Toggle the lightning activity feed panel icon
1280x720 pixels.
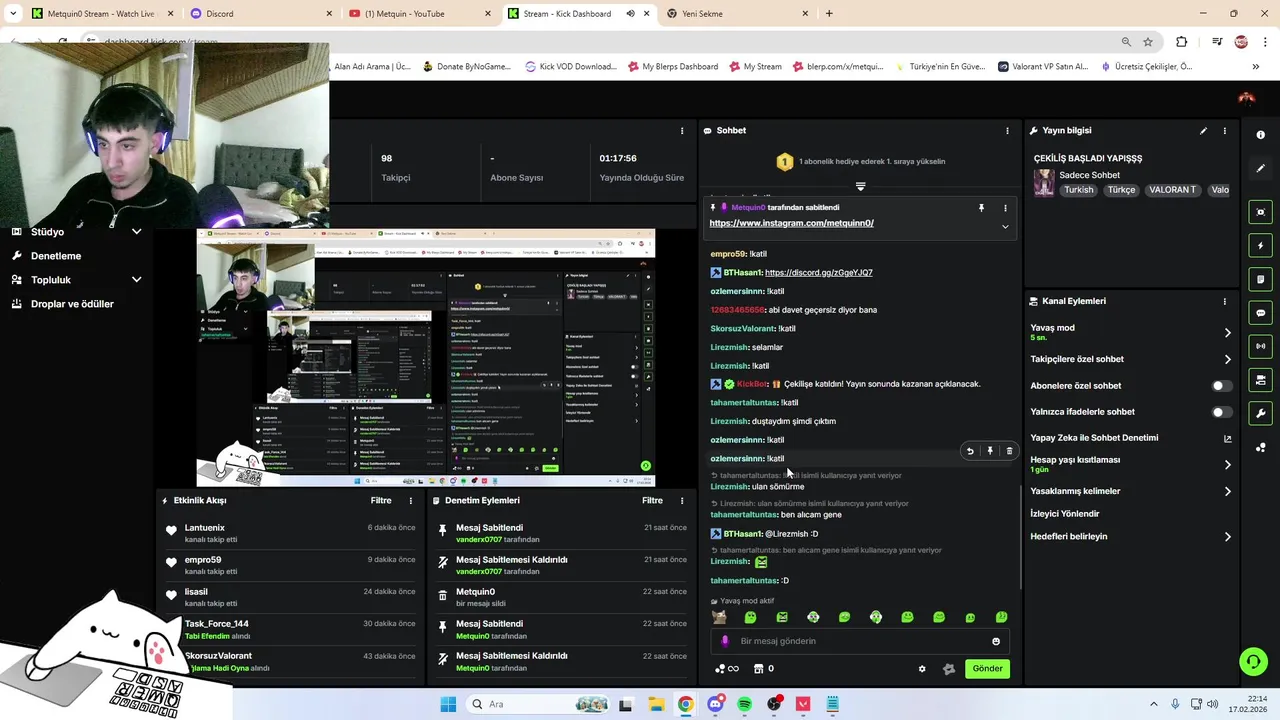[x=1260, y=246]
